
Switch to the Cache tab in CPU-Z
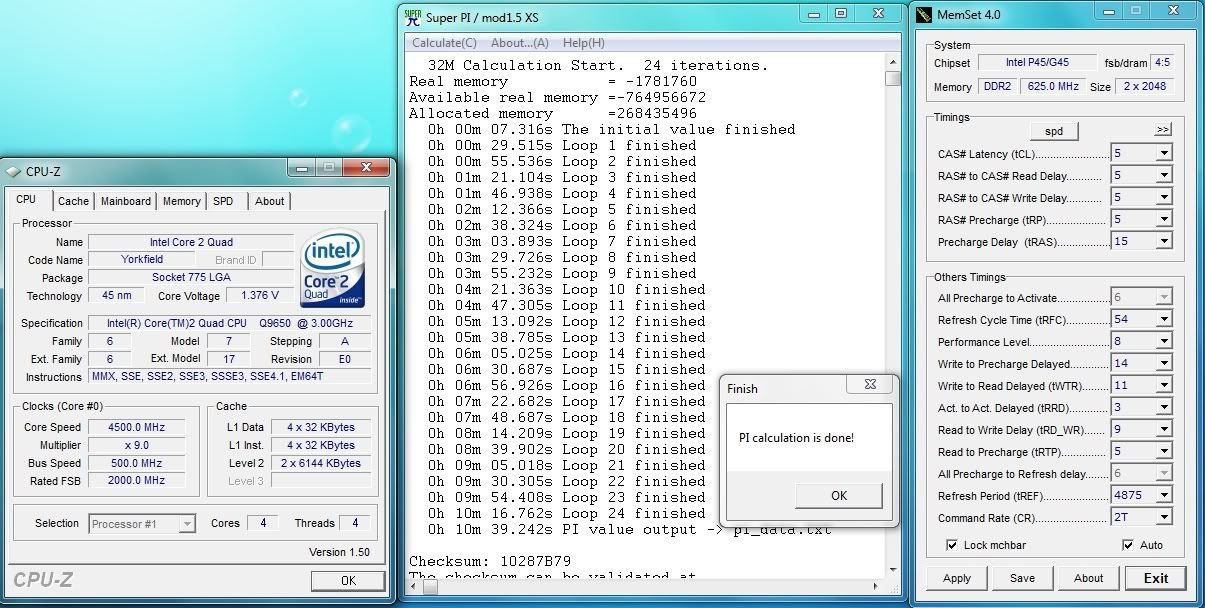coord(73,201)
